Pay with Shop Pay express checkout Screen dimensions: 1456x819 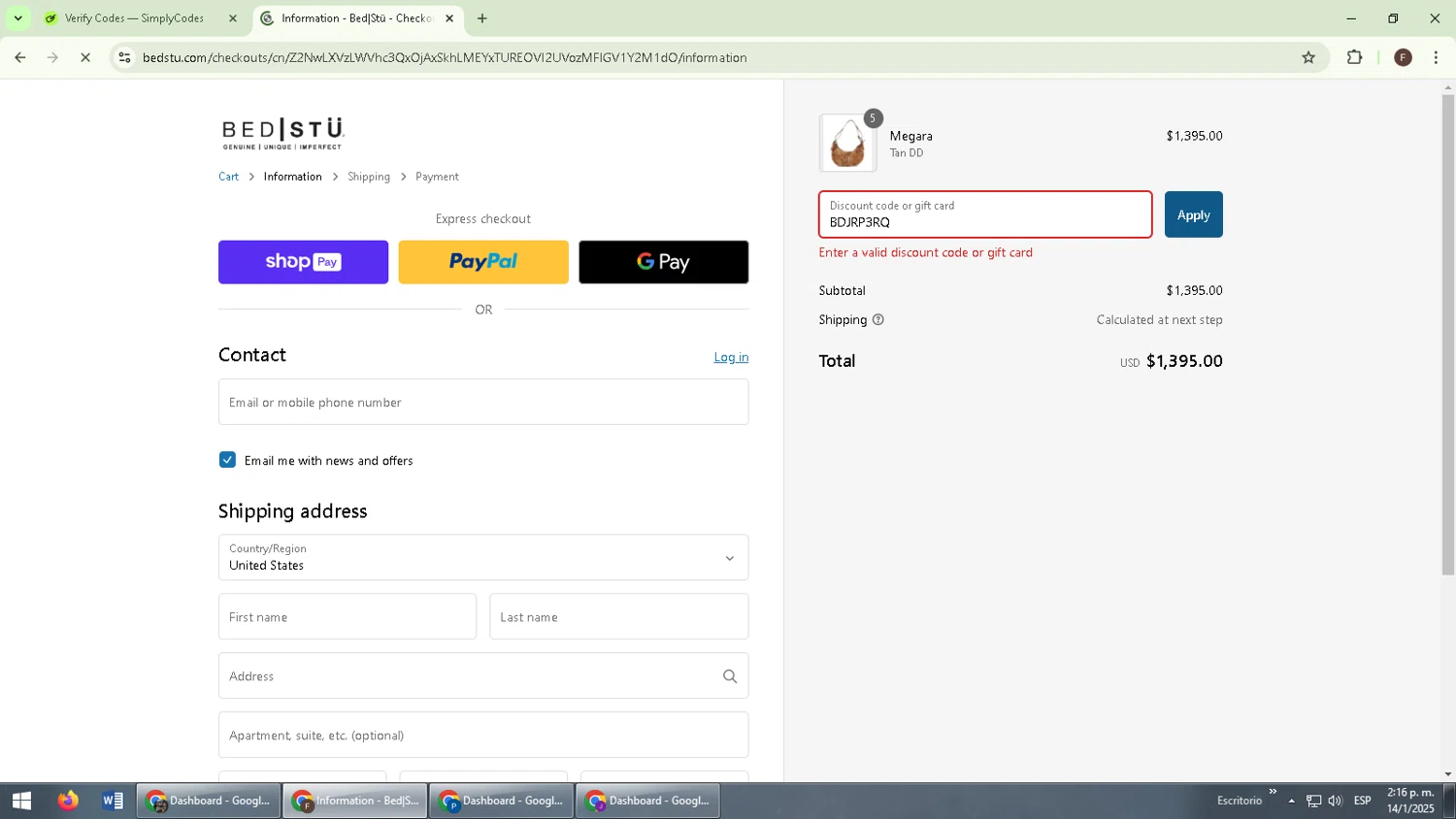pyautogui.click(x=303, y=262)
